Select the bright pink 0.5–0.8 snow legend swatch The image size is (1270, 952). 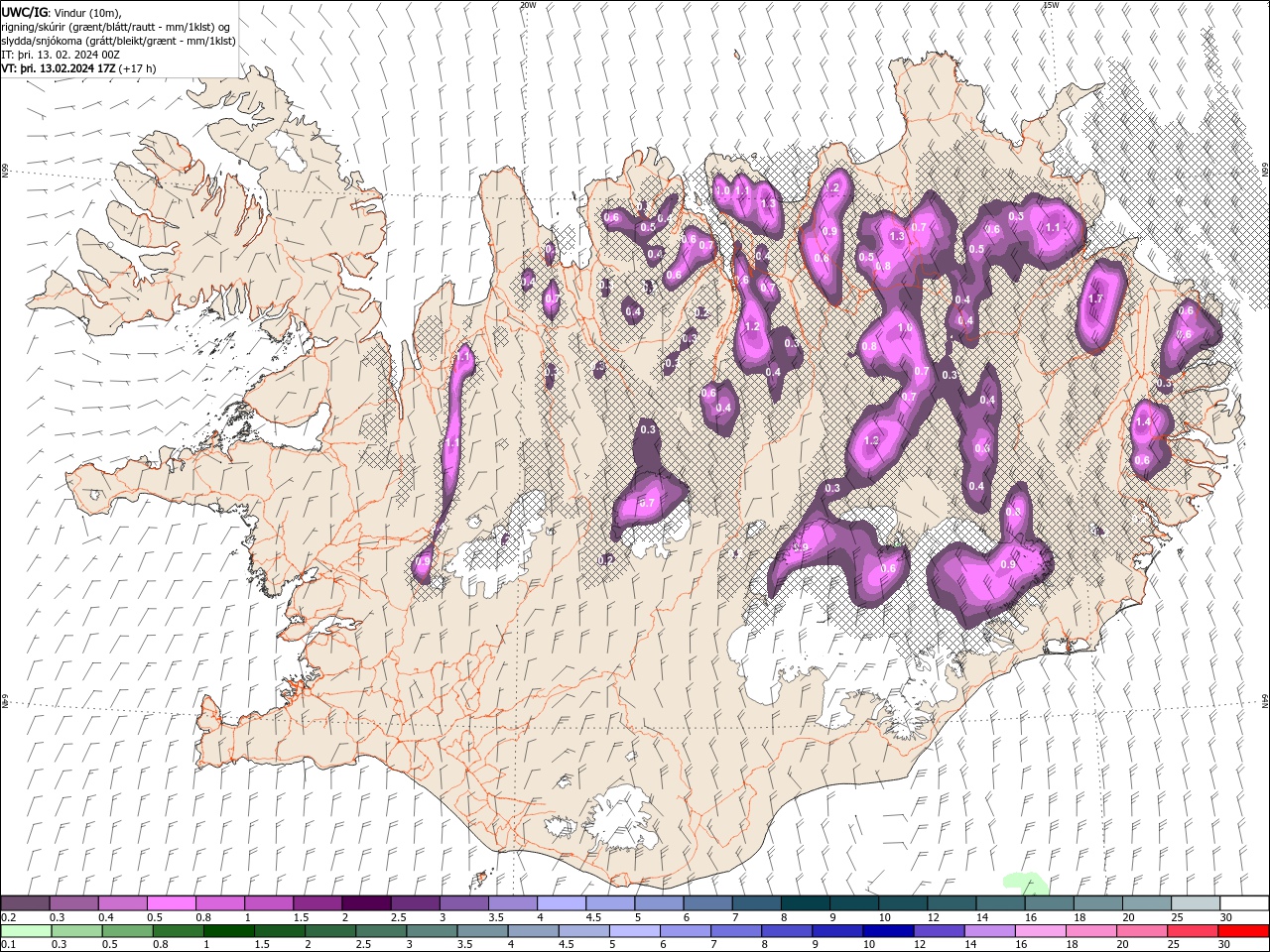coord(172,903)
